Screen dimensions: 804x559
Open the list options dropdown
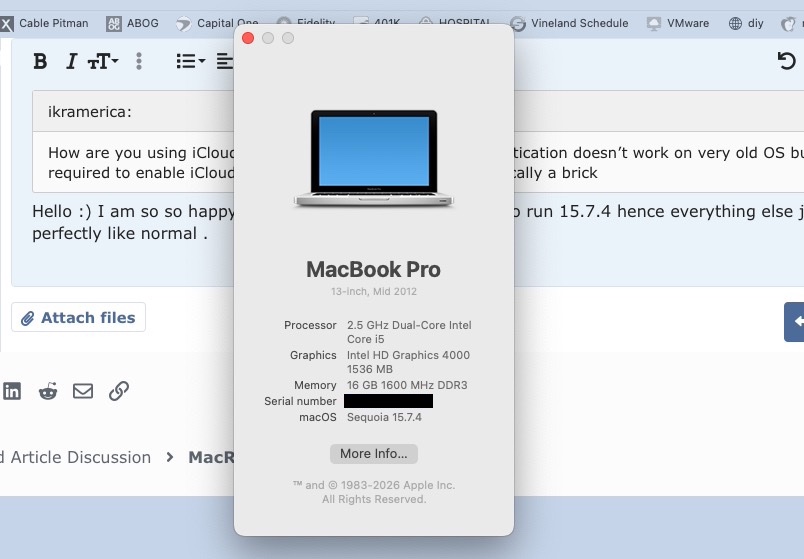click(x=191, y=61)
